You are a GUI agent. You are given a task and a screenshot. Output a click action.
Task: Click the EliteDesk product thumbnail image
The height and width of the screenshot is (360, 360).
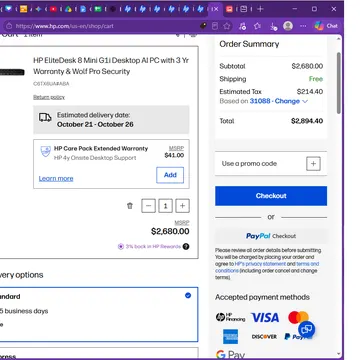point(12,72)
